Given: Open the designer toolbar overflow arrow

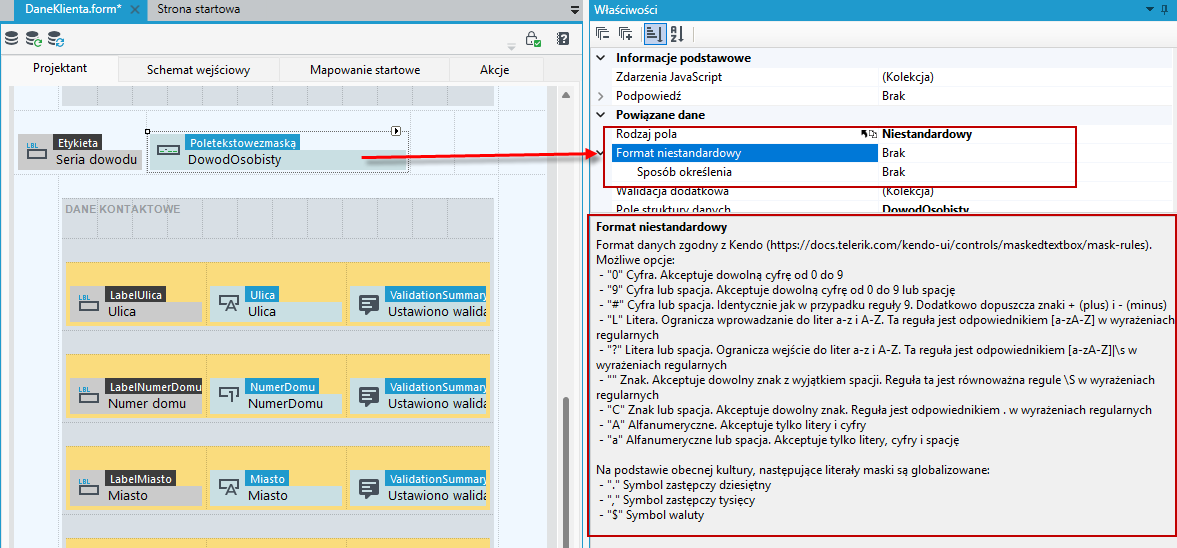Looking at the screenshot, I should 512,47.
